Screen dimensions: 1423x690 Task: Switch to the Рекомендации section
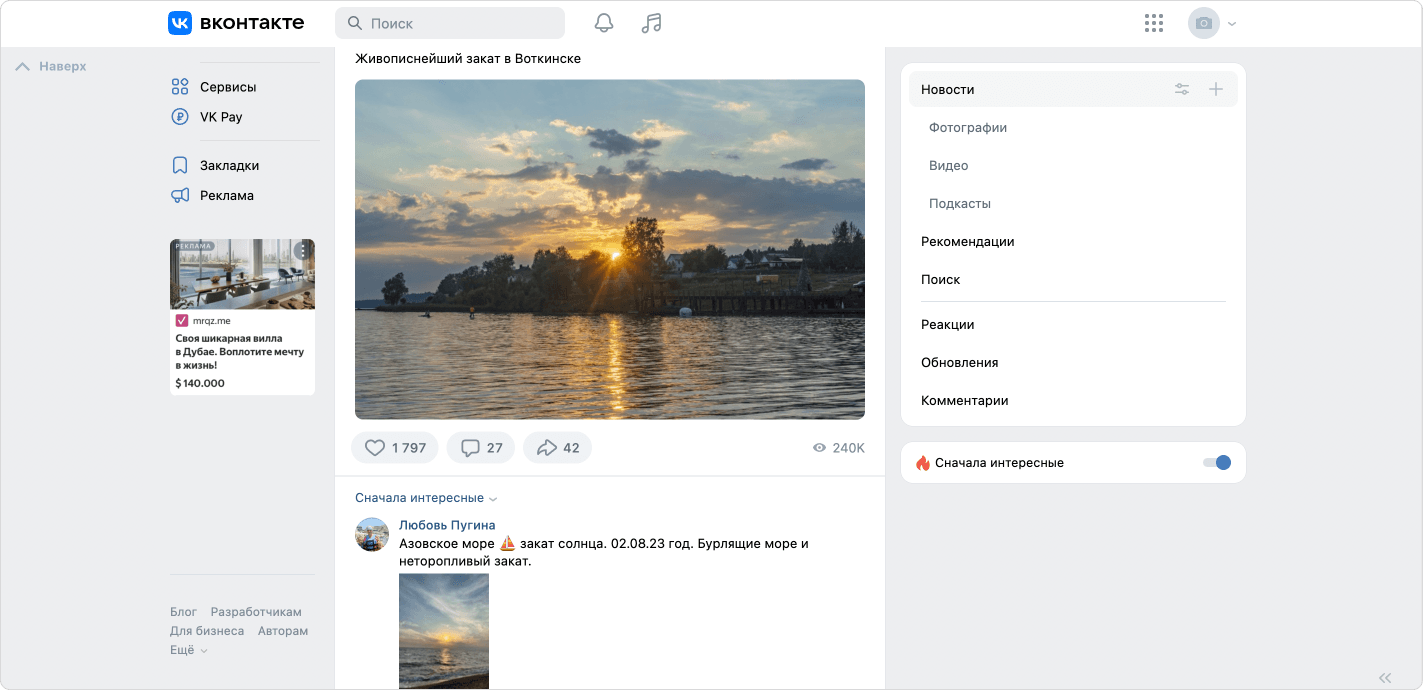click(967, 242)
